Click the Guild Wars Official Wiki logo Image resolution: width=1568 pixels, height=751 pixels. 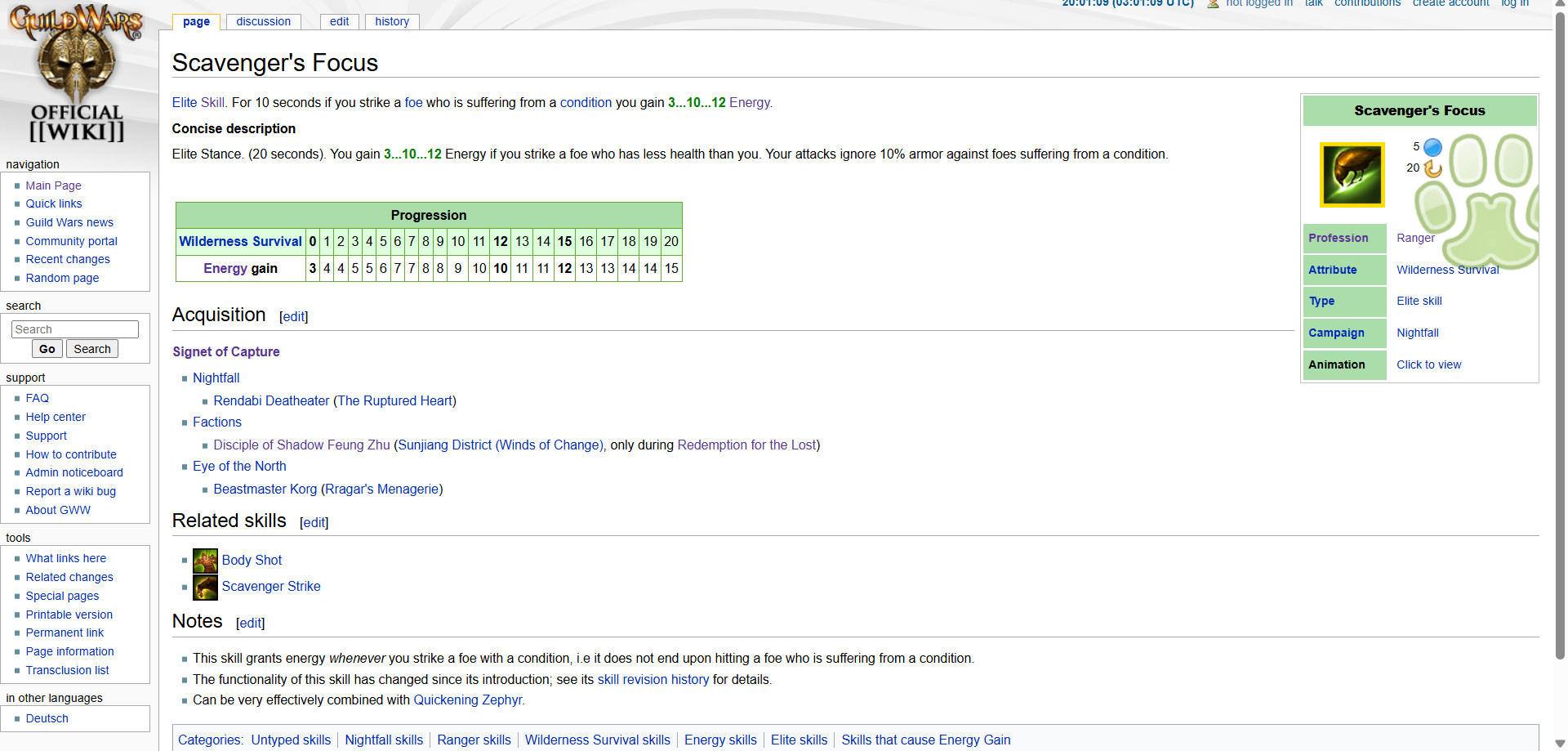click(x=77, y=74)
